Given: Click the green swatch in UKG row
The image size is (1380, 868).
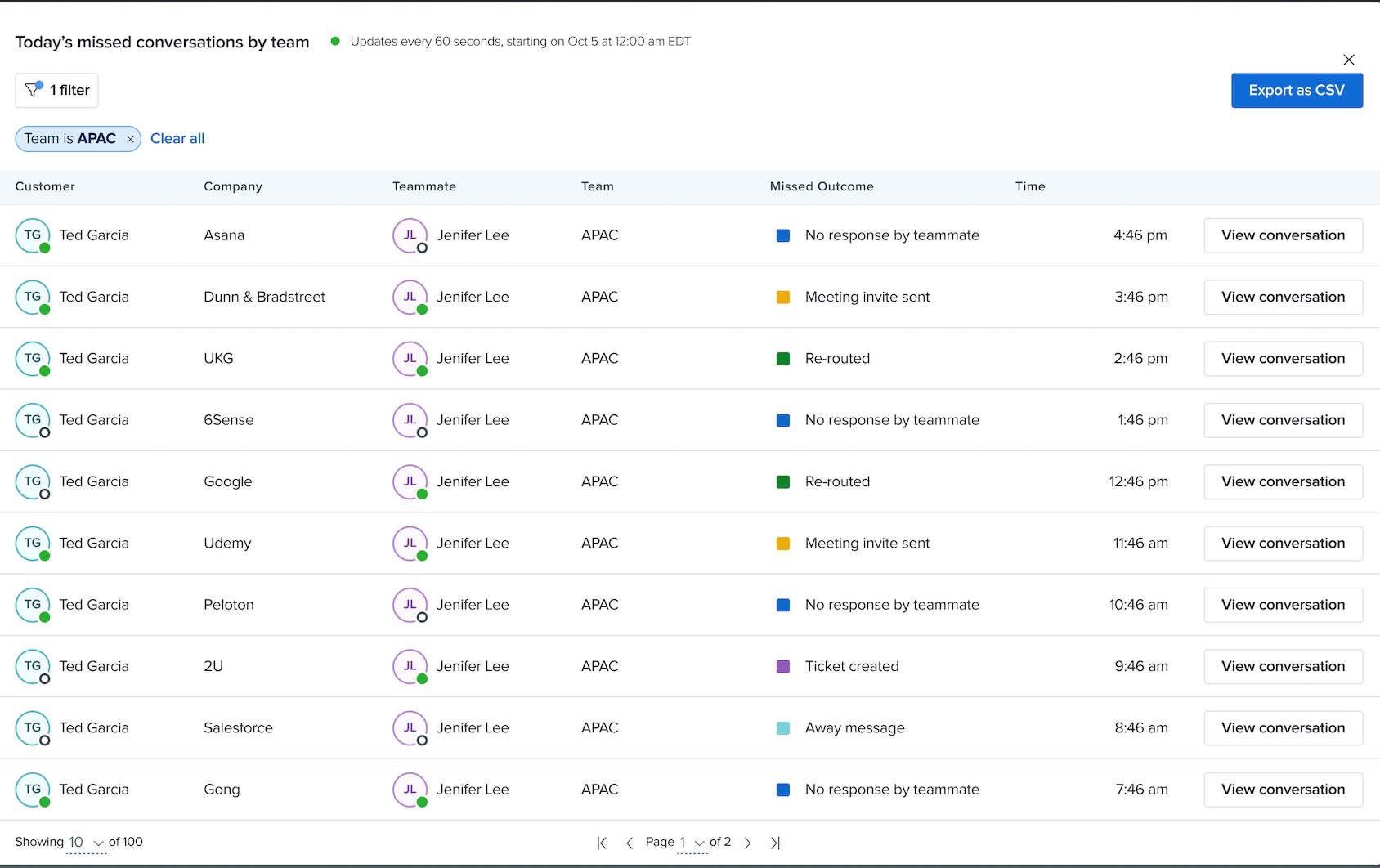Looking at the screenshot, I should point(782,359).
